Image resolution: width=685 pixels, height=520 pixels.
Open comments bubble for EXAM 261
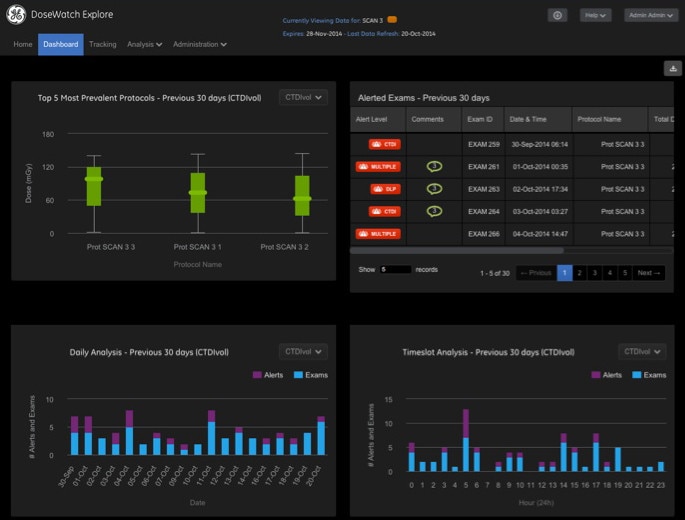pyautogui.click(x=434, y=166)
